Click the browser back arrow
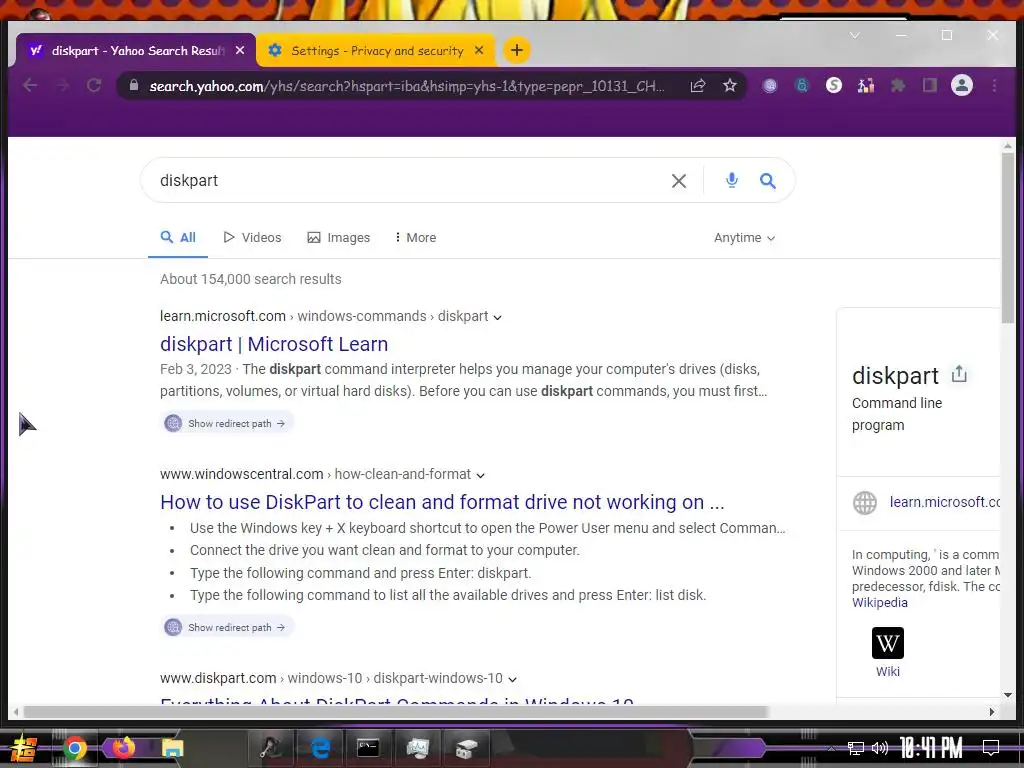 pyautogui.click(x=30, y=86)
